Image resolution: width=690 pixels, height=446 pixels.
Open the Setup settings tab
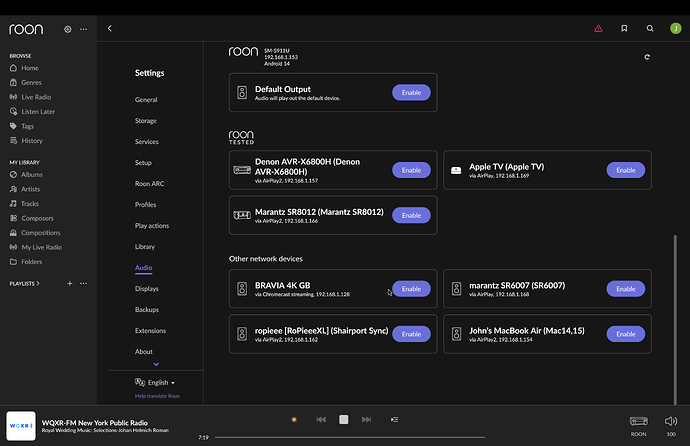[x=143, y=163]
